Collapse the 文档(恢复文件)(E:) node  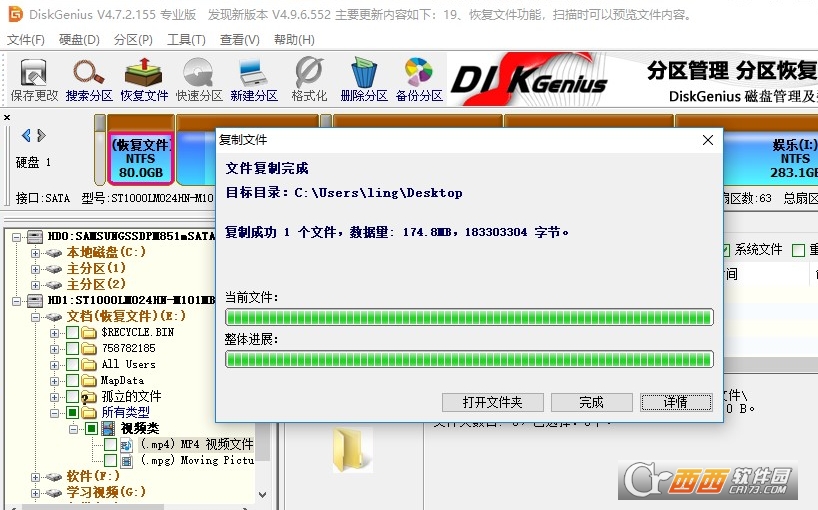pyautogui.click(x=35, y=317)
